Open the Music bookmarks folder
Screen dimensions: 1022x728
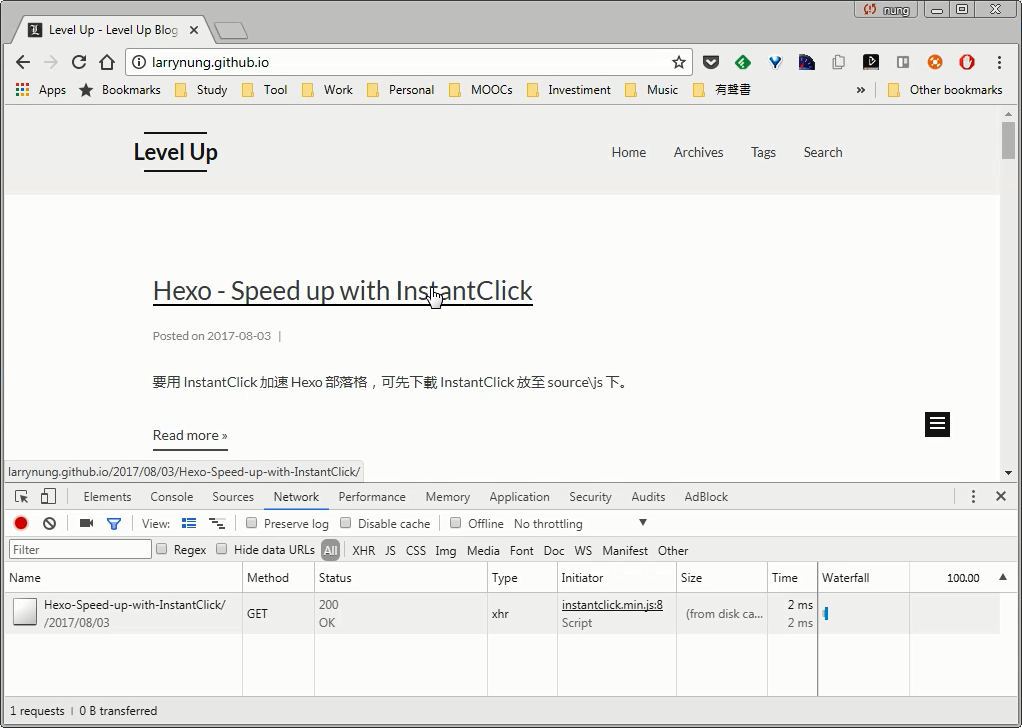click(x=651, y=90)
